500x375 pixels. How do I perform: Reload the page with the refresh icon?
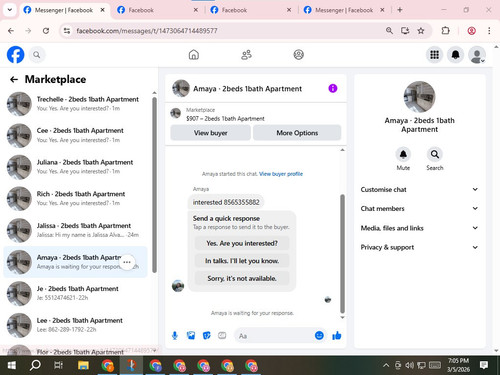tap(46, 31)
